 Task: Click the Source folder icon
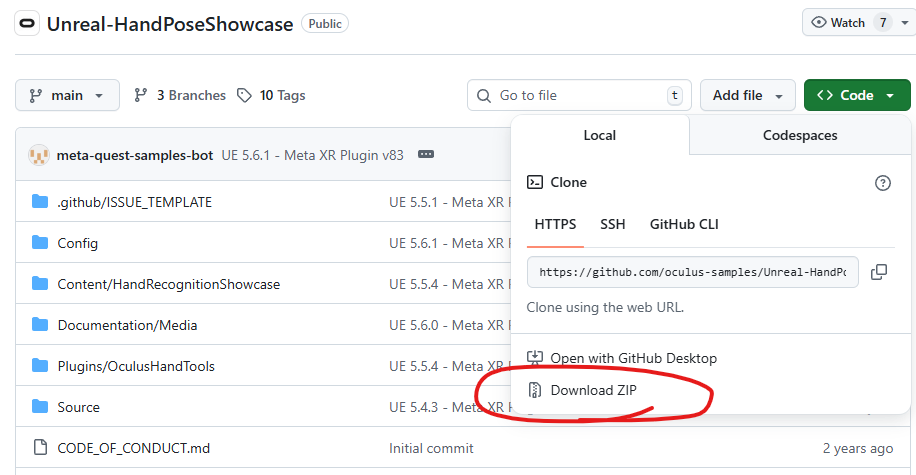click(40, 407)
